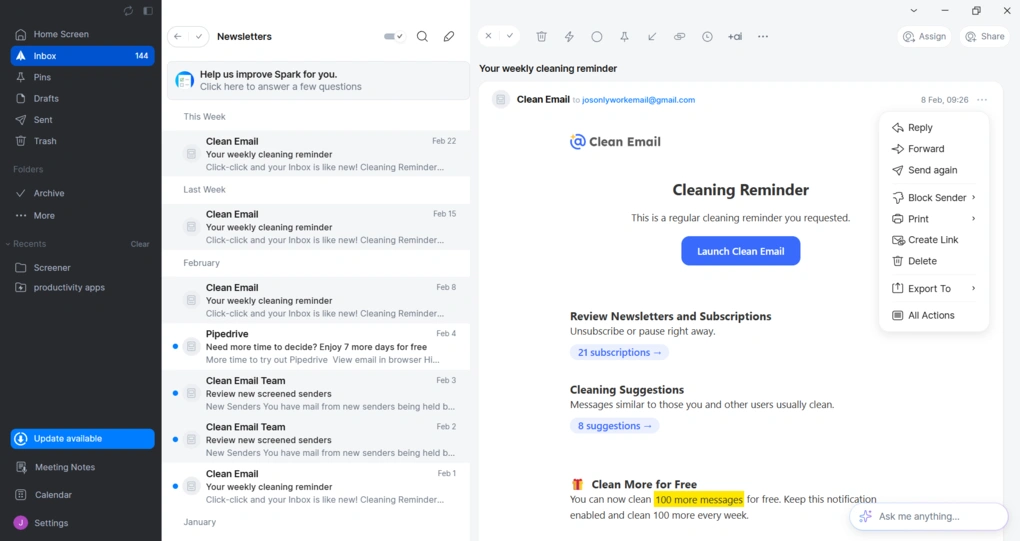Expand Print submenu arrow
The width and height of the screenshot is (1020, 541).
pyautogui.click(x=974, y=218)
